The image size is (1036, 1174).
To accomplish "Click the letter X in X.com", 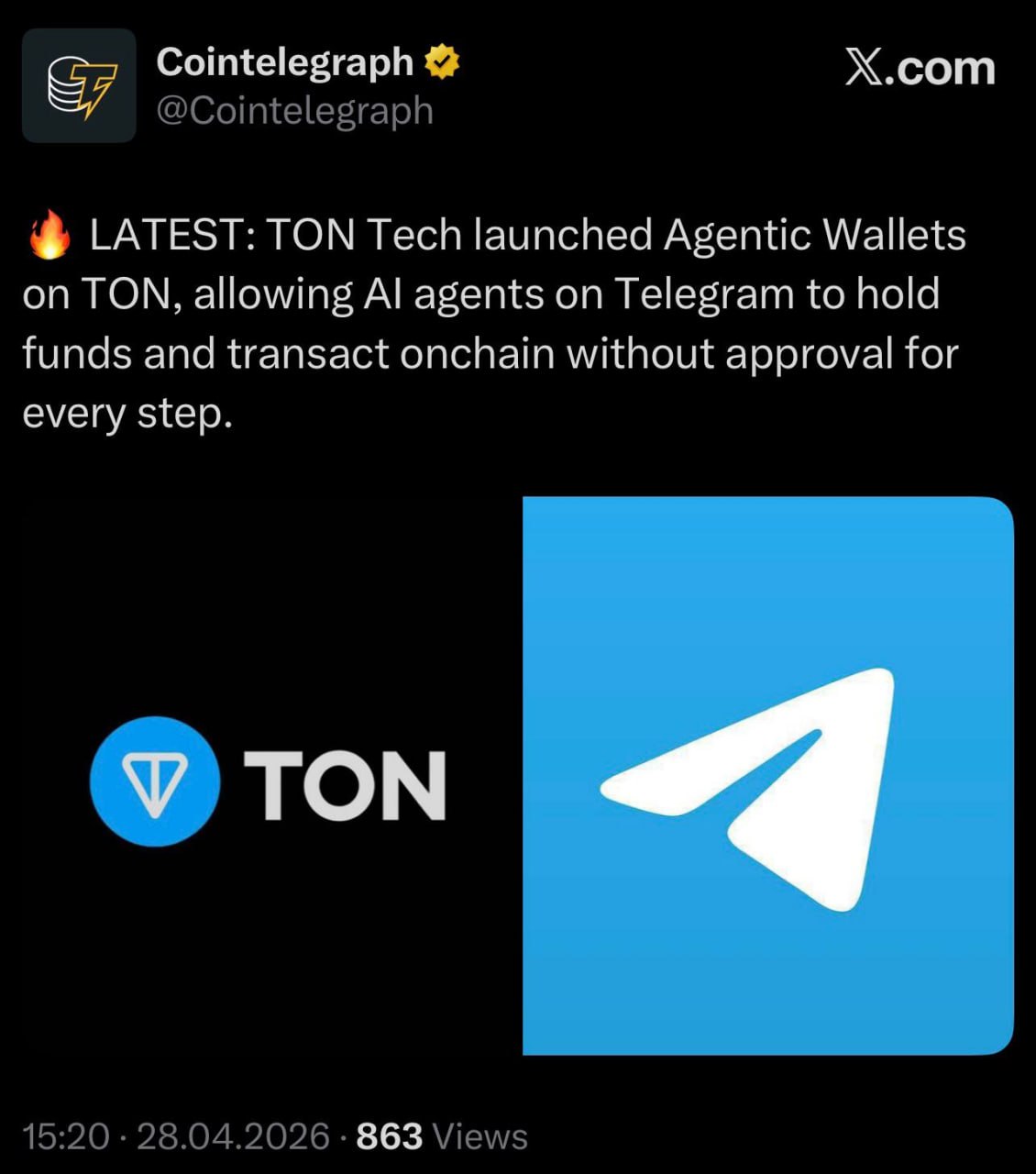I will coord(864,67).
